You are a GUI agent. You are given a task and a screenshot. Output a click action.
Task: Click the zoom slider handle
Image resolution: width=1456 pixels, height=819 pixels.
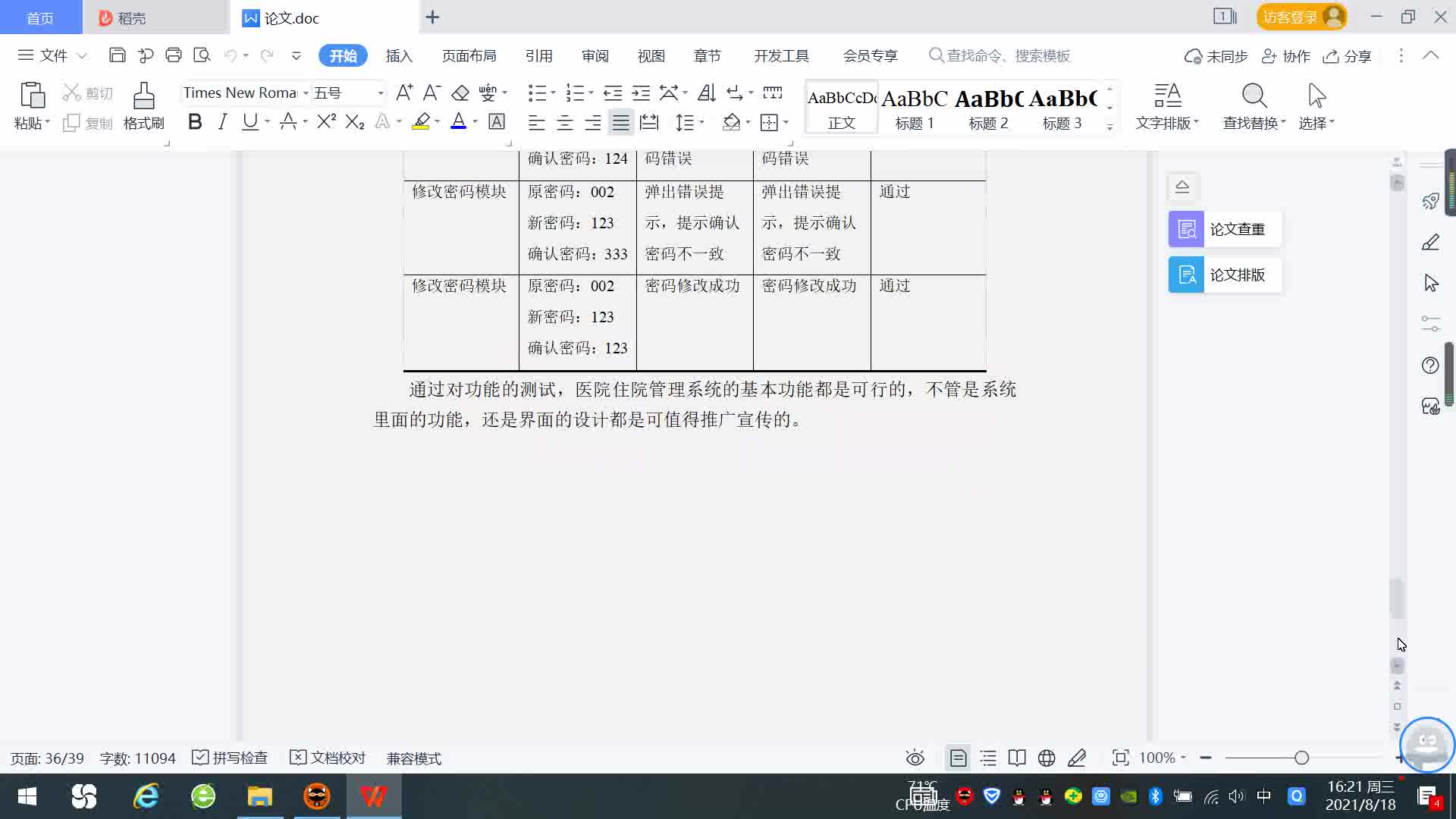point(1301,758)
